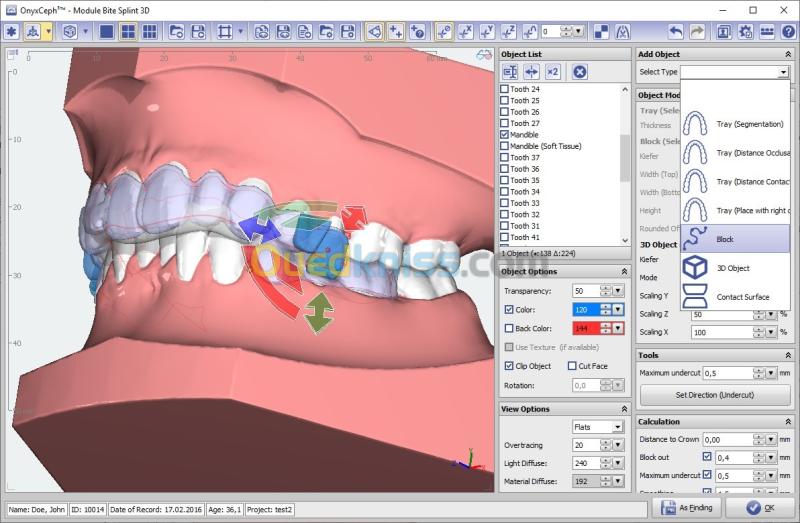Open the Flats view mode dropdown
Viewport: 800px width, 523px height.
coord(618,427)
